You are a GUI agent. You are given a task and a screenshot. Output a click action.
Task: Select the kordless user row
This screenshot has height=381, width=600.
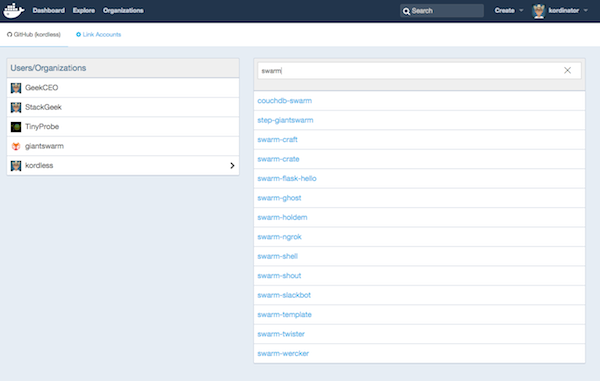coord(123,166)
